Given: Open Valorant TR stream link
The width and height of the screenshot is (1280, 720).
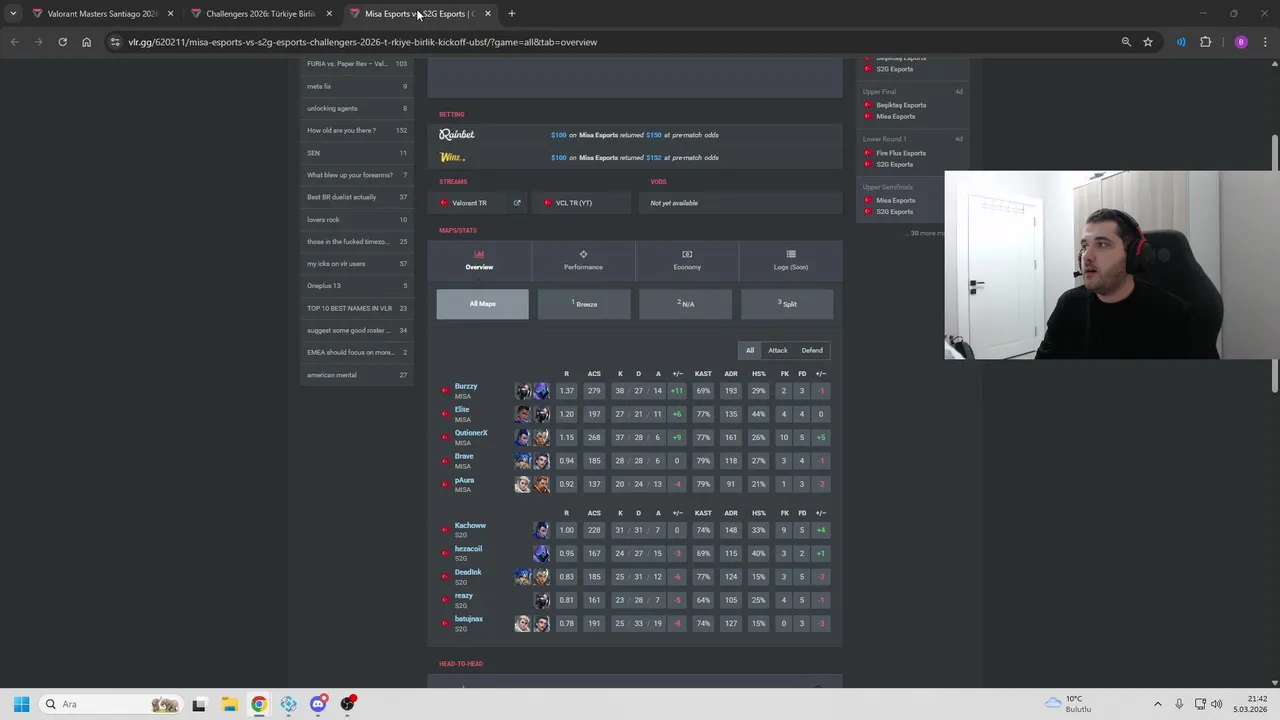Looking at the screenshot, I should tap(469, 203).
